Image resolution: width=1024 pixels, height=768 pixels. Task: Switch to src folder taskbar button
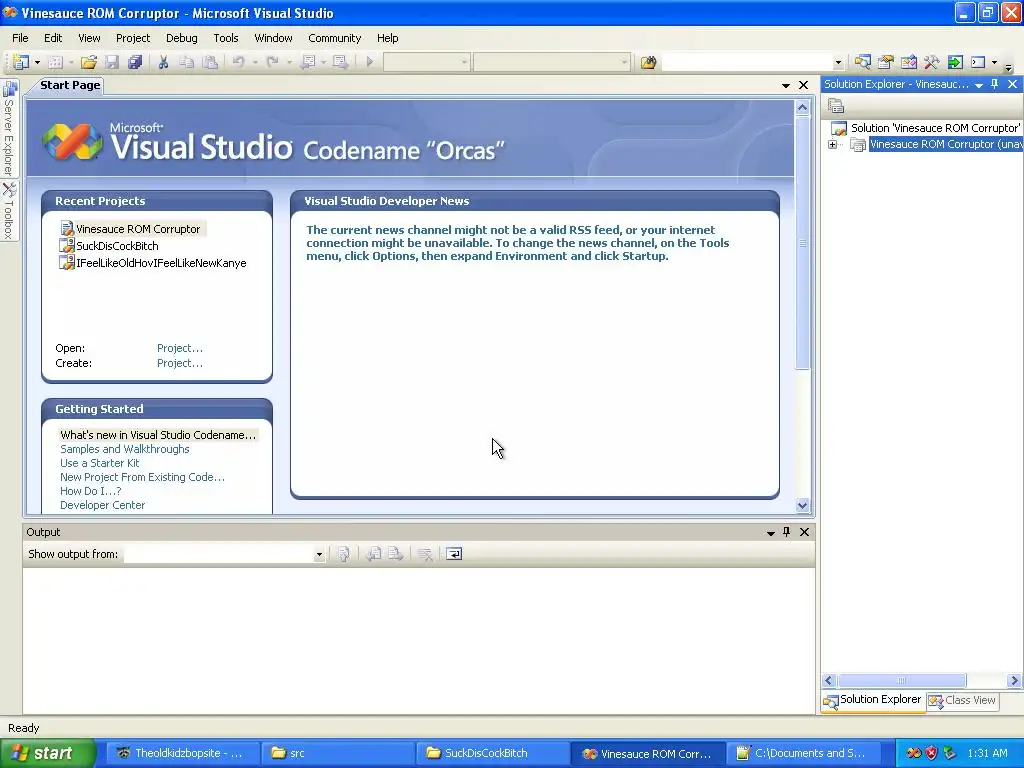point(338,753)
